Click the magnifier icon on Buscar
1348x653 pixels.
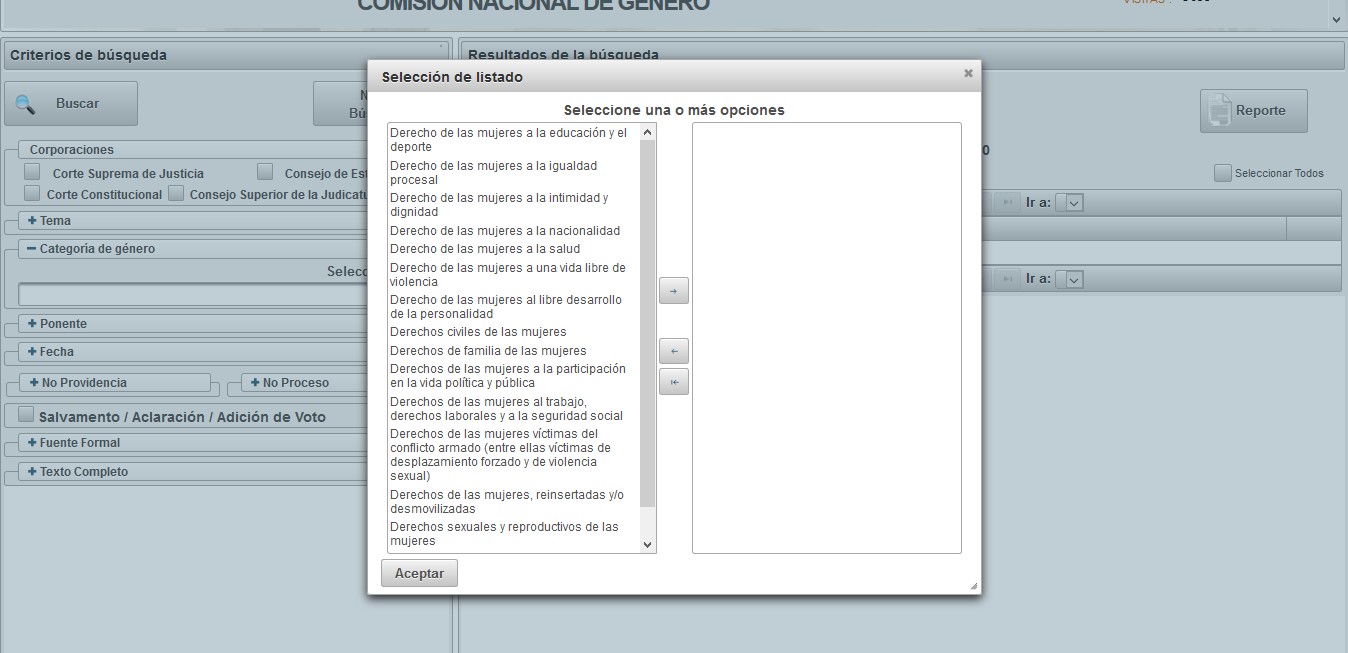(26, 104)
